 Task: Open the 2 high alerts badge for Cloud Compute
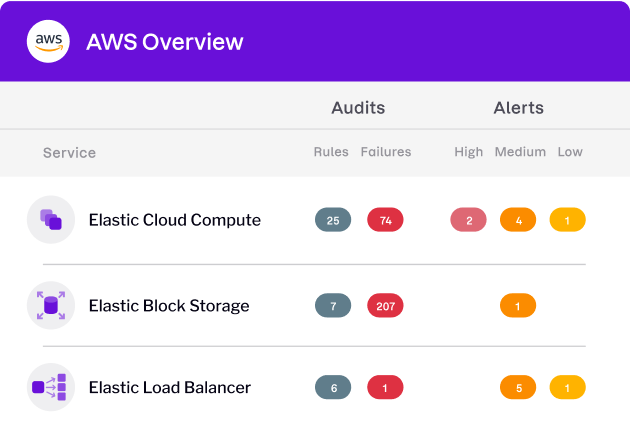pyautogui.click(x=468, y=220)
